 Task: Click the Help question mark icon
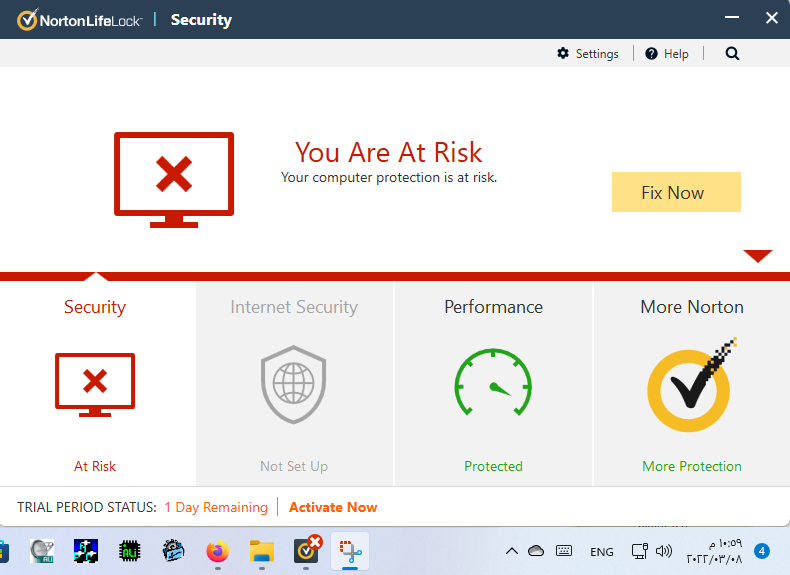tap(651, 53)
